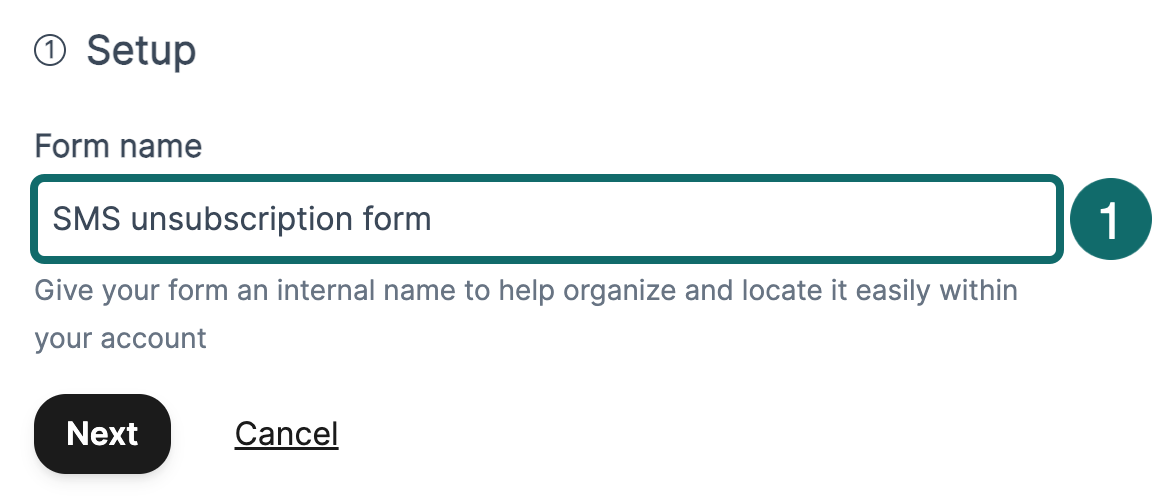Select the Setup step heading
This screenshot has height=496, width=1162.
point(141,51)
